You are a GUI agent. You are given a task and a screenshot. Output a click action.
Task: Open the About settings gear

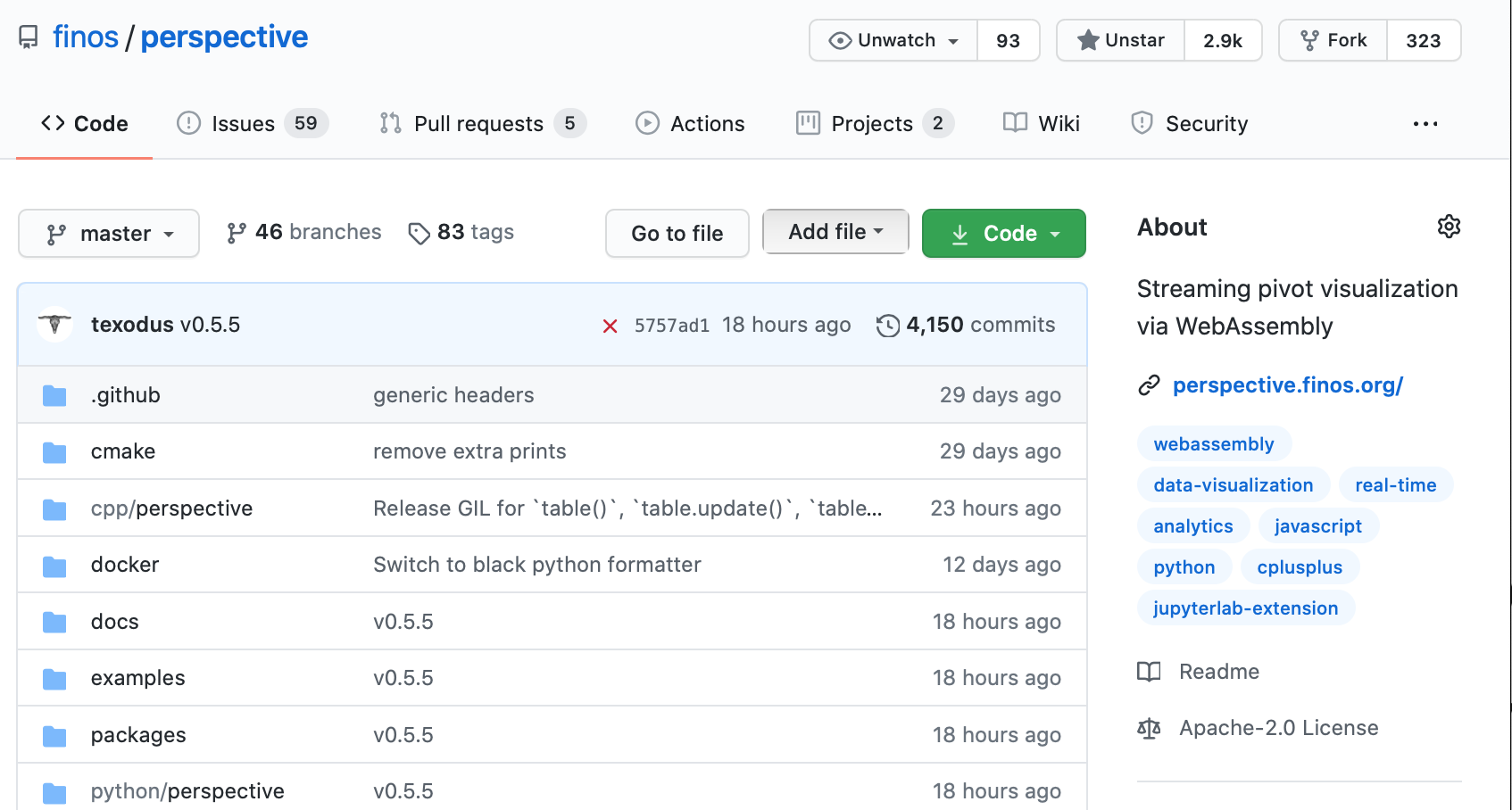tap(1449, 227)
